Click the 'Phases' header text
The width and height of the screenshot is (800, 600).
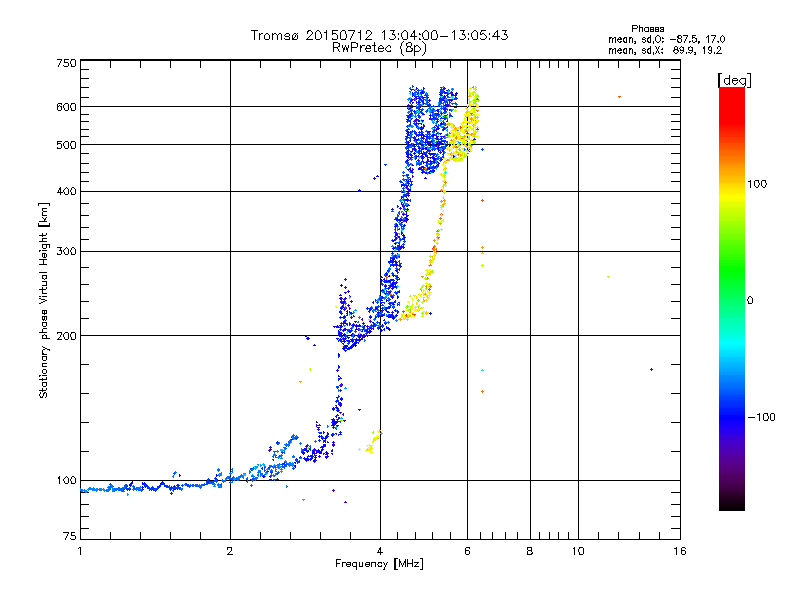pos(647,29)
